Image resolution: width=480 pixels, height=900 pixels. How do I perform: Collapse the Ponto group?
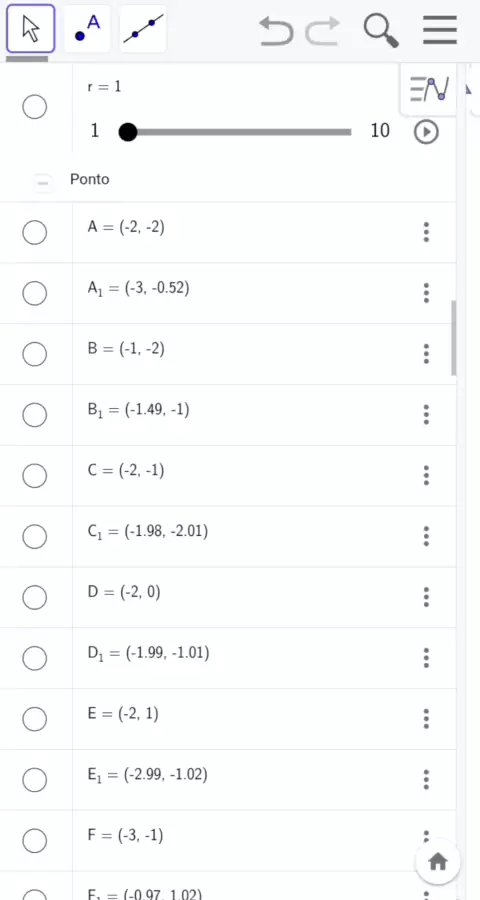tap(42, 183)
